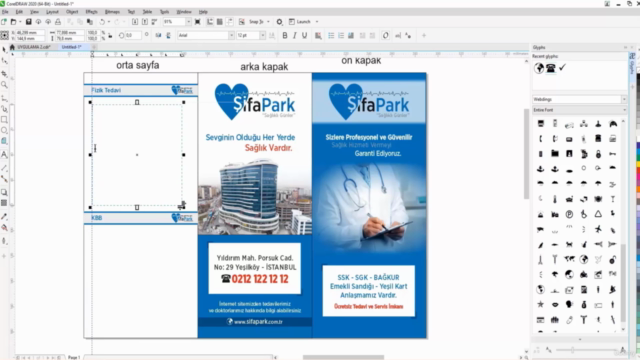Click the Import icon in toolbar
640x360 pixels.
point(135,22)
